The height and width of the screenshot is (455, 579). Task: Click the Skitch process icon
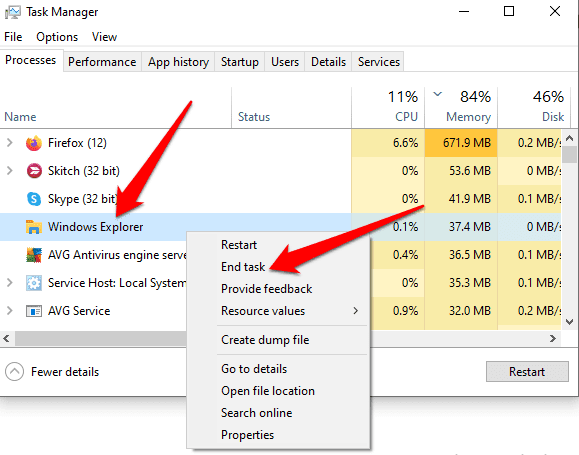(x=34, y=171)
